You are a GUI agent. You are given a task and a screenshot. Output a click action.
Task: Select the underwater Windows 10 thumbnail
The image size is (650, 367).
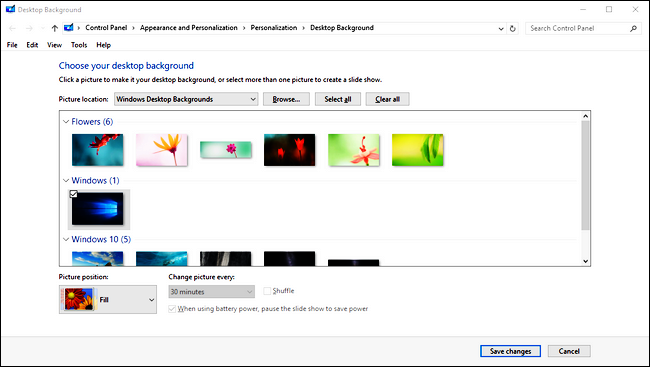tap(162, 258)
